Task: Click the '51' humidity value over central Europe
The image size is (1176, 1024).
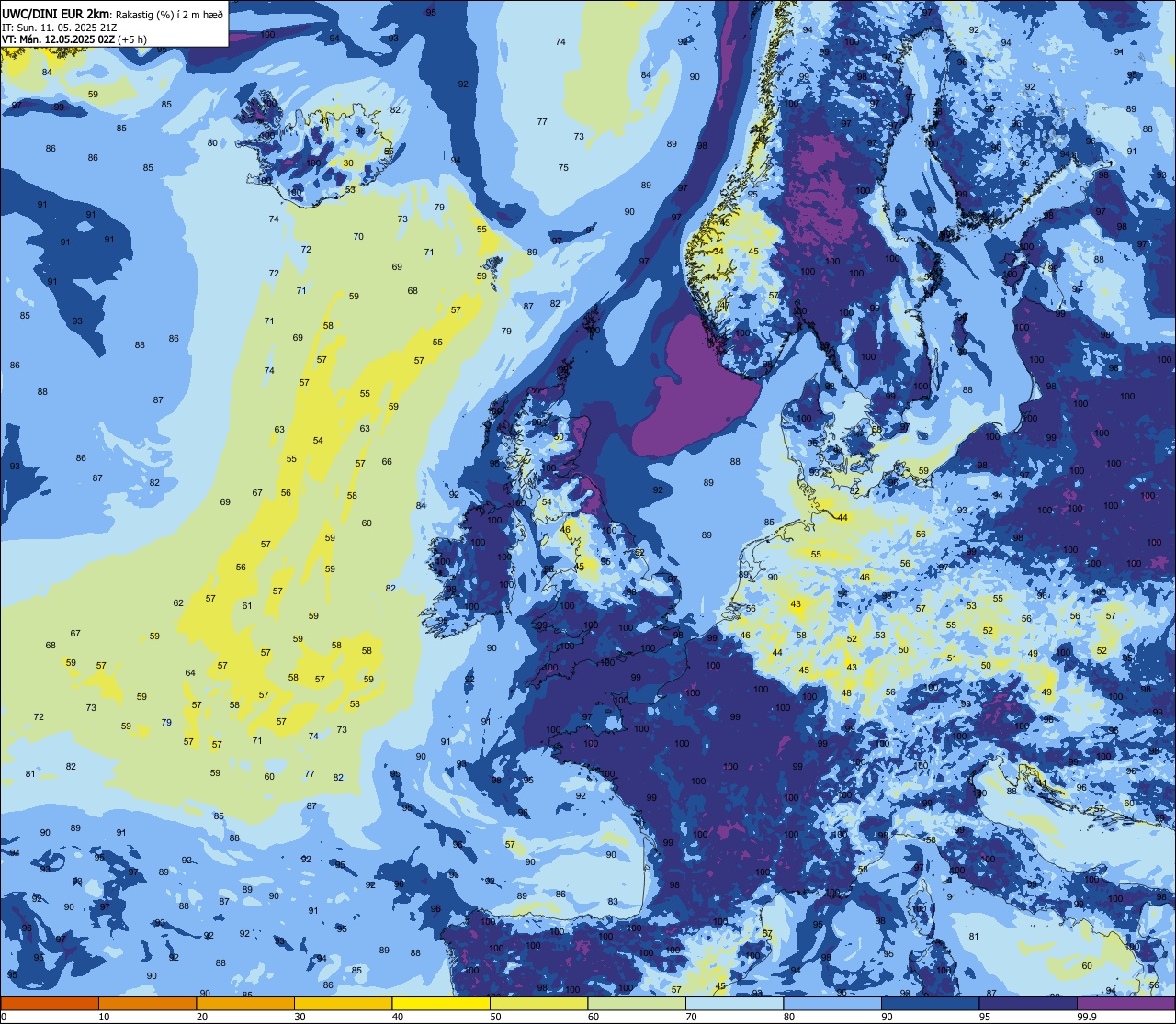Action: point(952,658)
